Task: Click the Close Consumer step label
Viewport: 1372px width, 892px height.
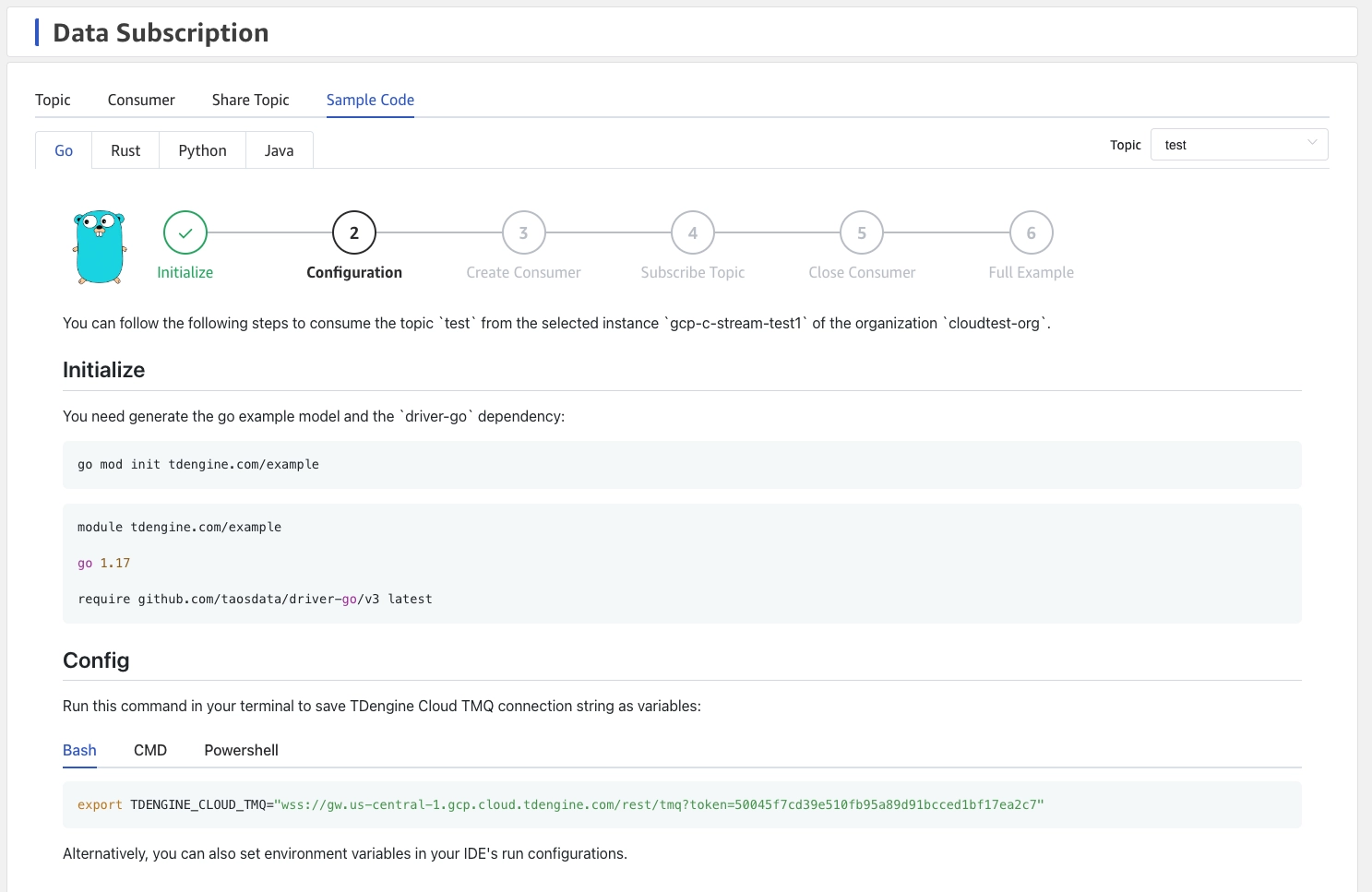Action: (x=862, y=272)
